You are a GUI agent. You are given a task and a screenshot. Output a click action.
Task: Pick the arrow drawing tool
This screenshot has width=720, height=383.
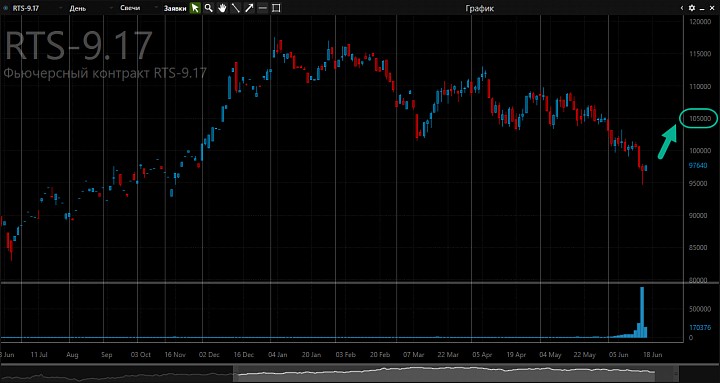coord(249,8)
